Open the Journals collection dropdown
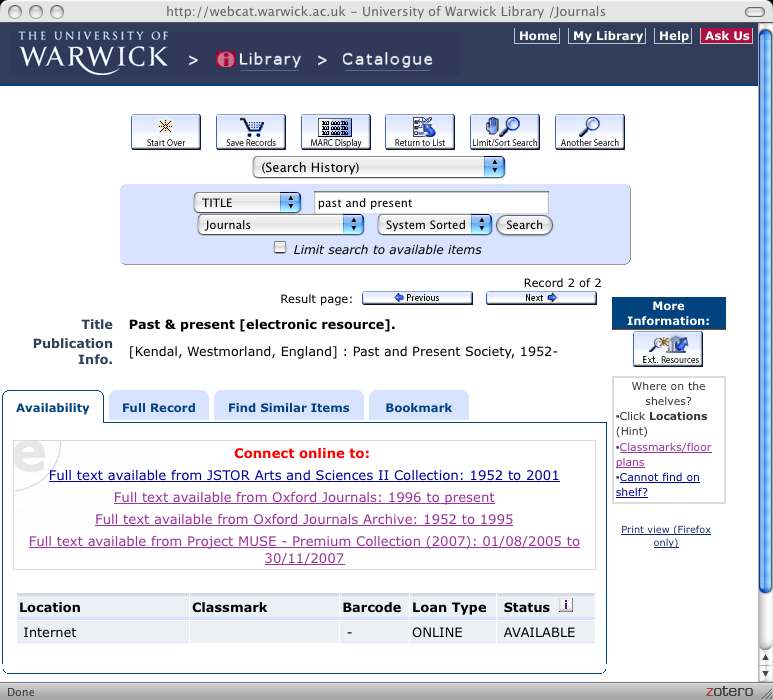Viewport: 773px width, 700px height. (x=280, y=225)
